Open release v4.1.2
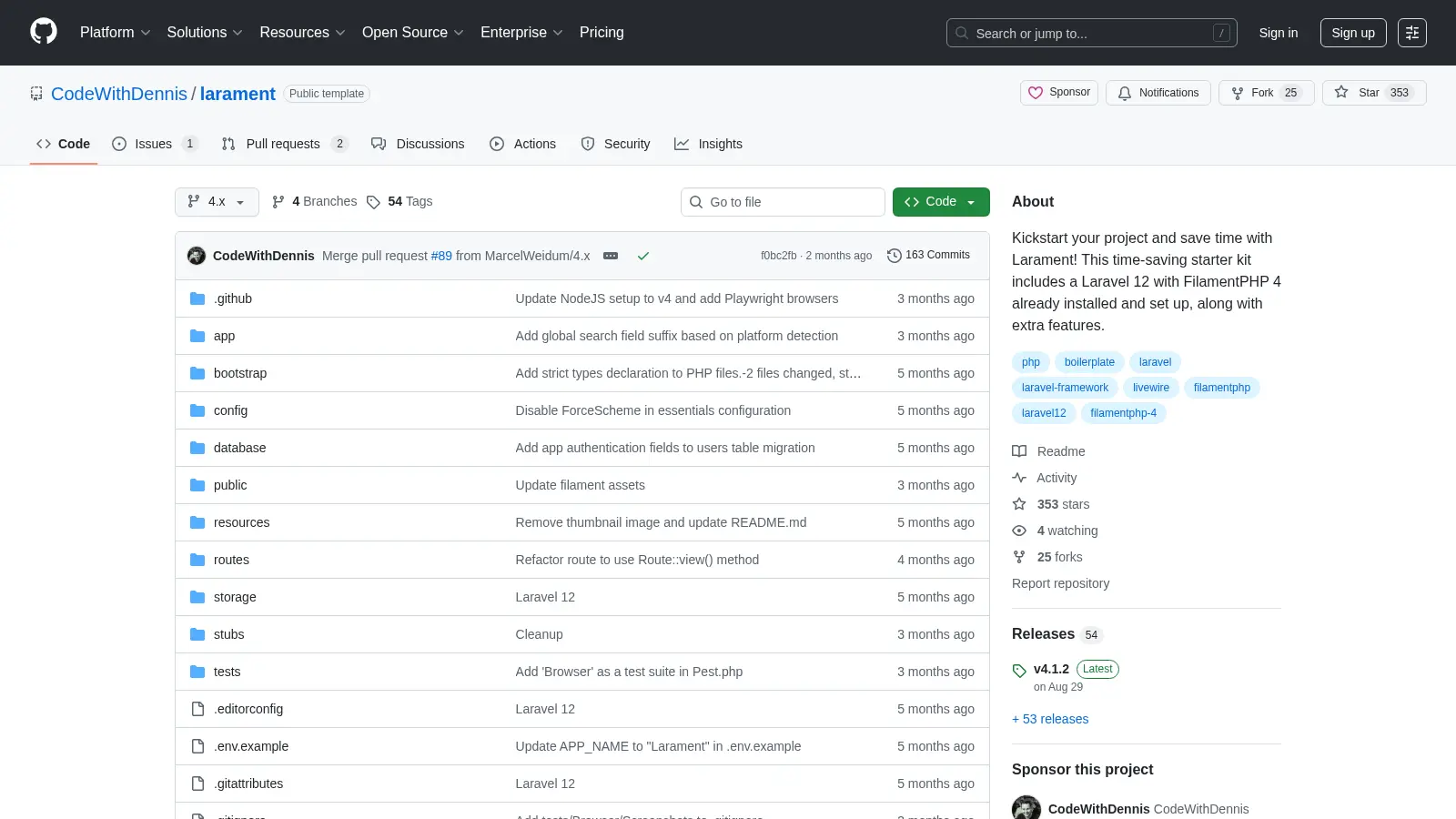This screenshot has width=1456, height=819. tap(1051, 669)
